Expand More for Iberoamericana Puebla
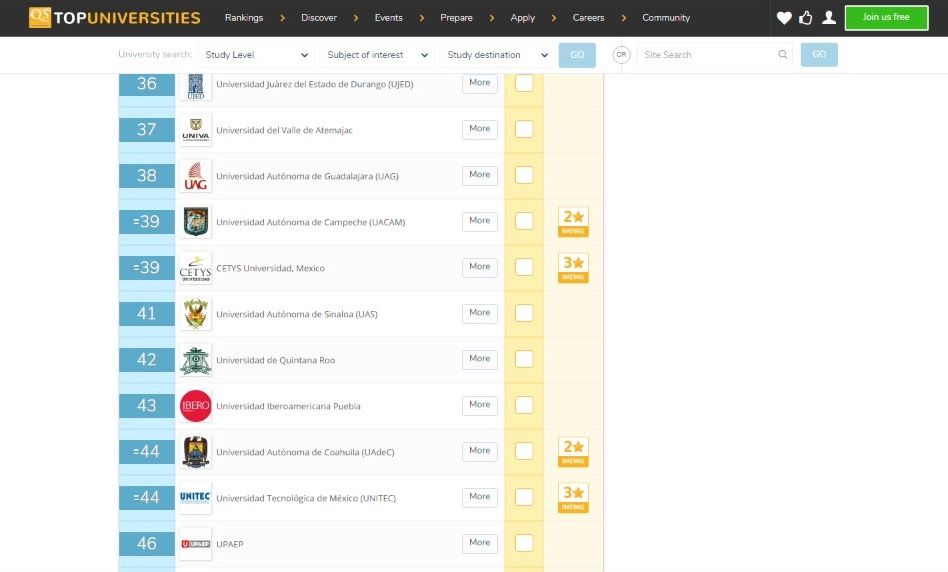The image size is (948, 572). point(480,405)
